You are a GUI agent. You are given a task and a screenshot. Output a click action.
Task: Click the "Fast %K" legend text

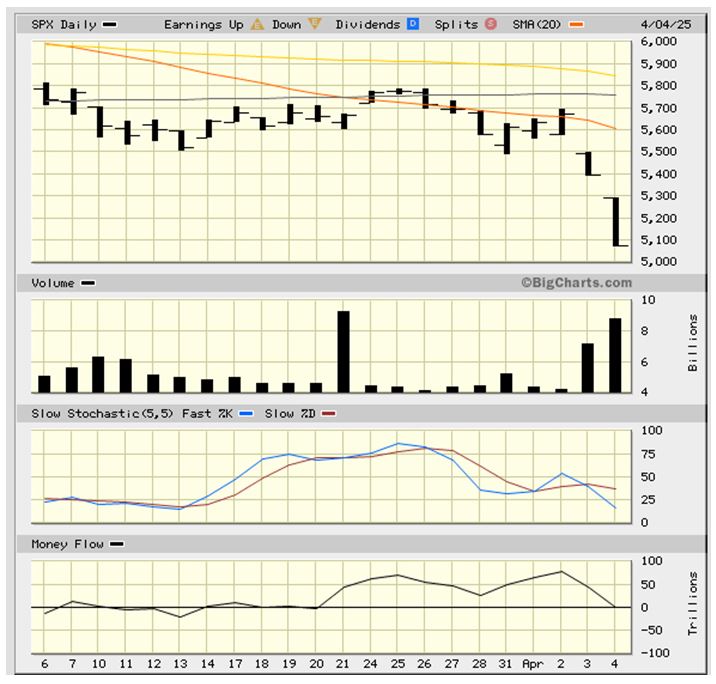(207, 414)
